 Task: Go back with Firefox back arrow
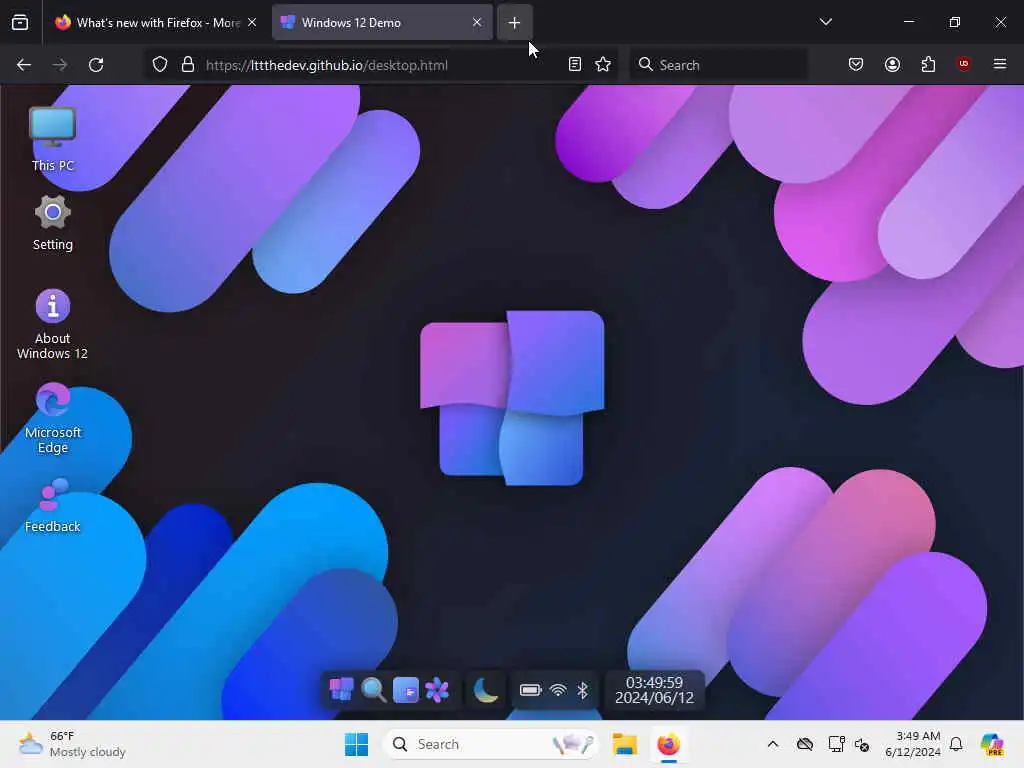pos(24,65)
